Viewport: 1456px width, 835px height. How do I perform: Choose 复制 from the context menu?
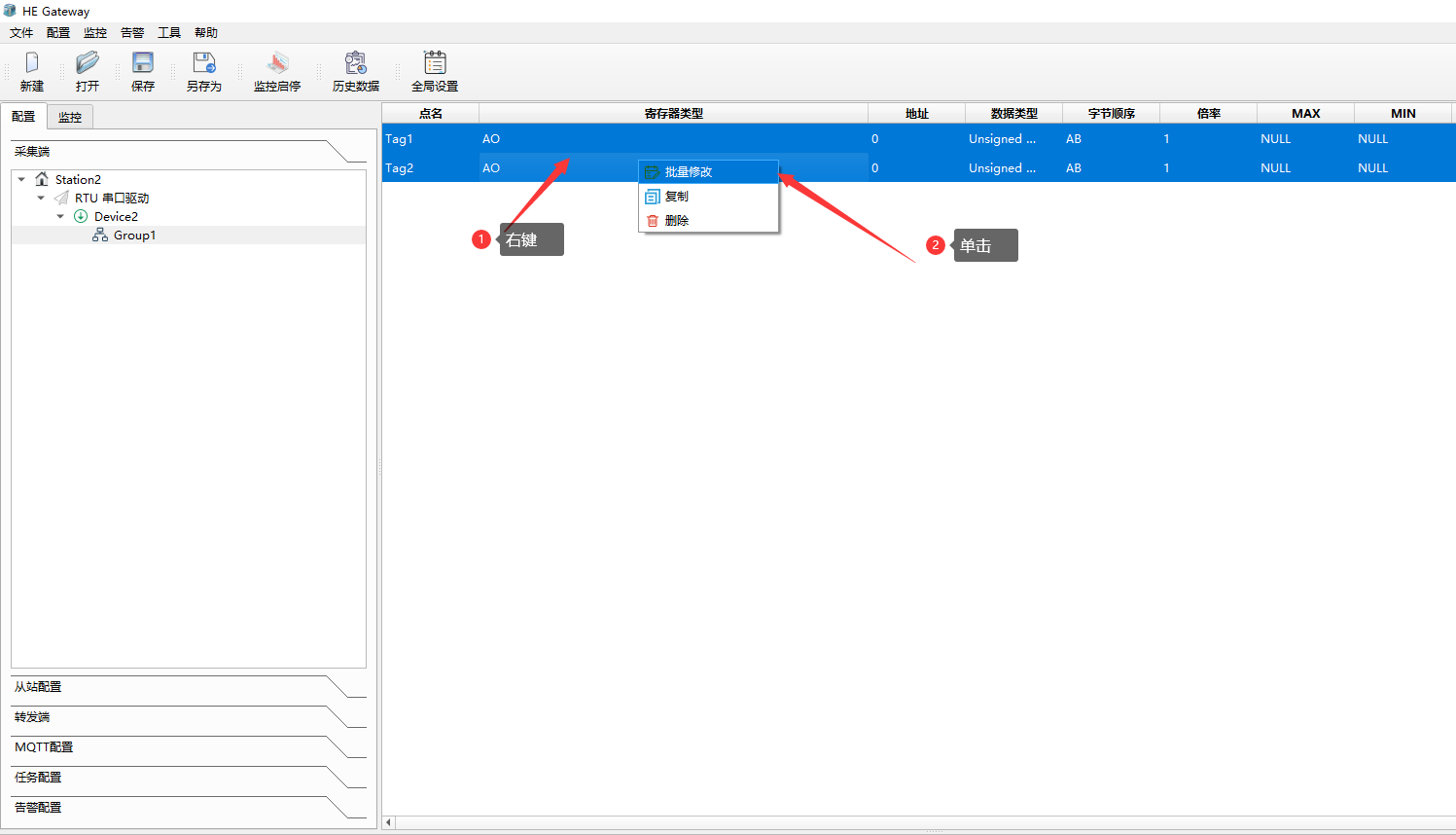(677, 197)
